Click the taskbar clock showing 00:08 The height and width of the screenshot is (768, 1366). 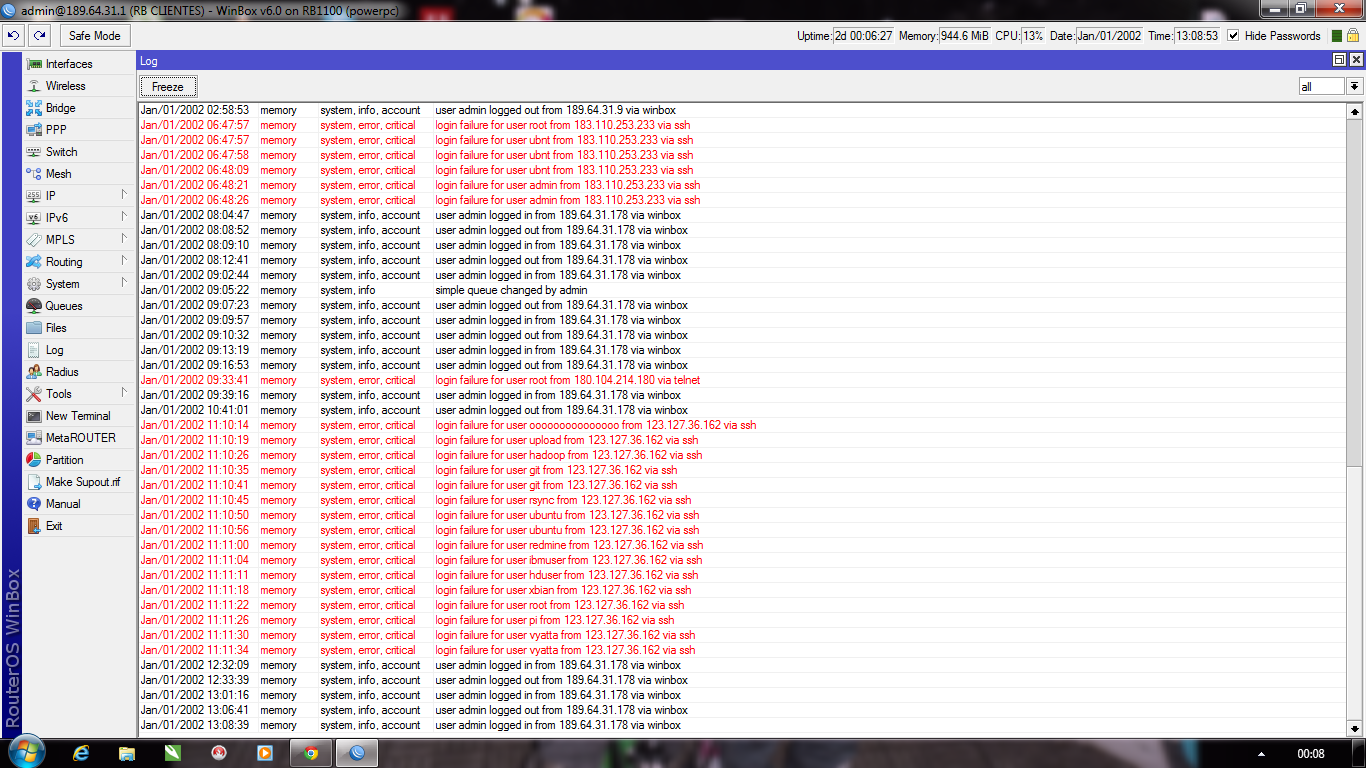click(x=1311, y=753)
